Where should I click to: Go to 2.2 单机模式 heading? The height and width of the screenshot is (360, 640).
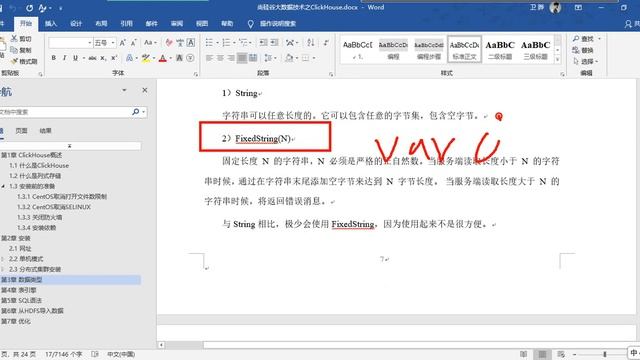point(26,259)
